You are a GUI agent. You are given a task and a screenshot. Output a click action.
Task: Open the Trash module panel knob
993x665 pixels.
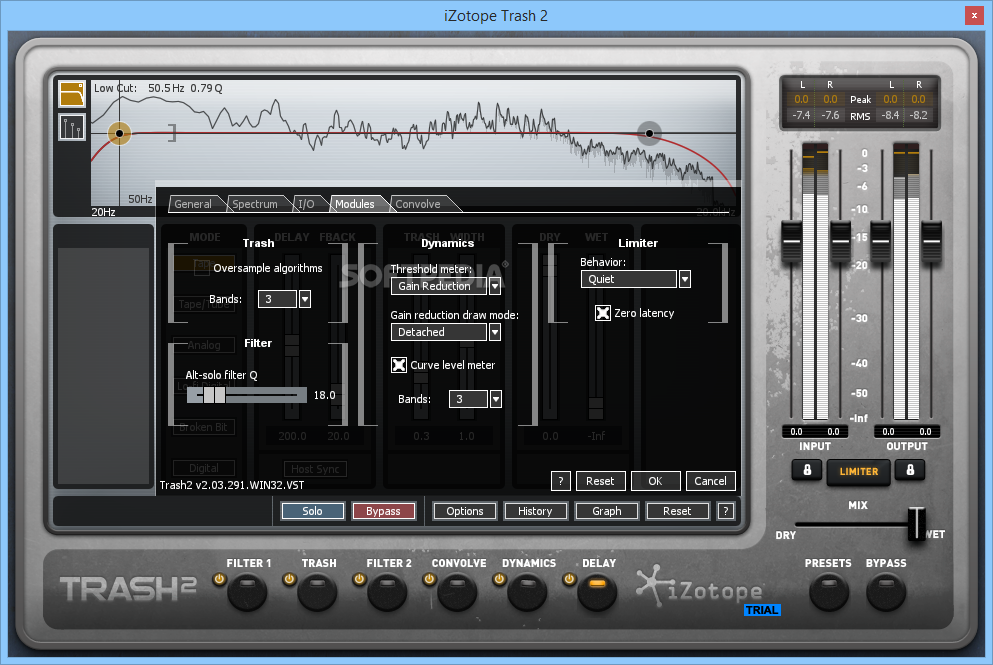click(x=317, y=593)
